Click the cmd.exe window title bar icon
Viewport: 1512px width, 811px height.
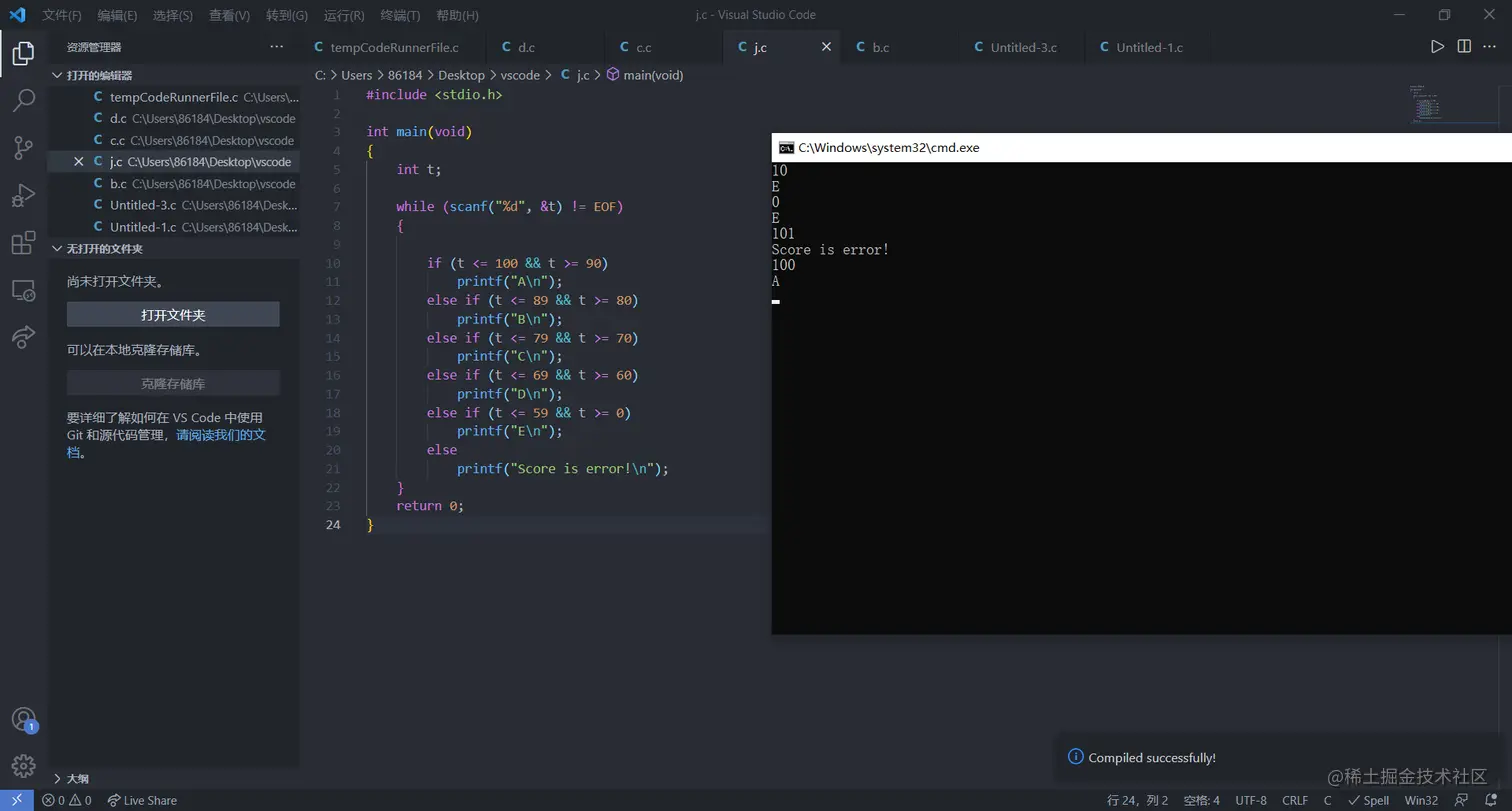pyautogui.click(x=787, y=147)
